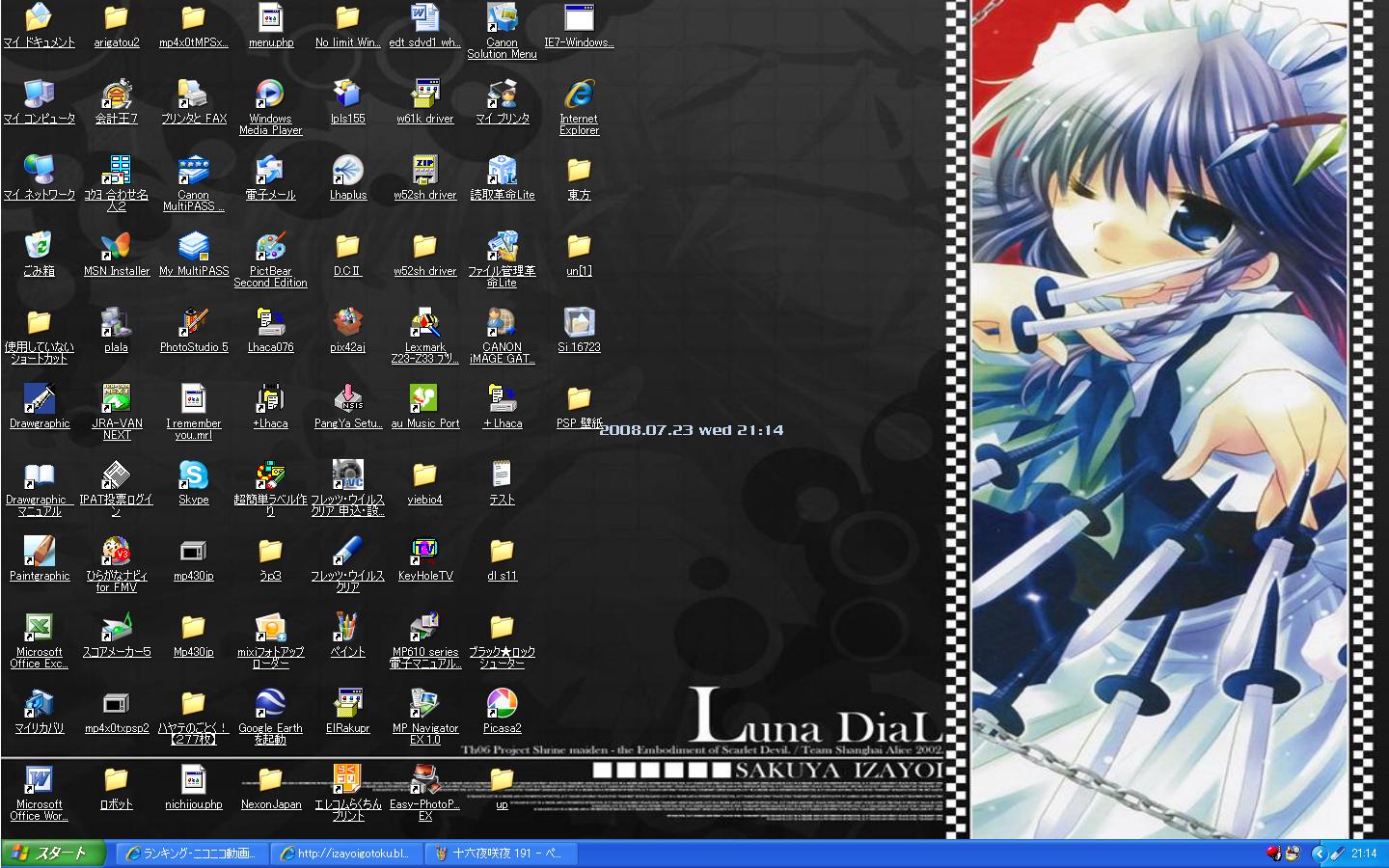
Task: Select the Microsoft Office Word shortcut
Action: click(39, 779)
